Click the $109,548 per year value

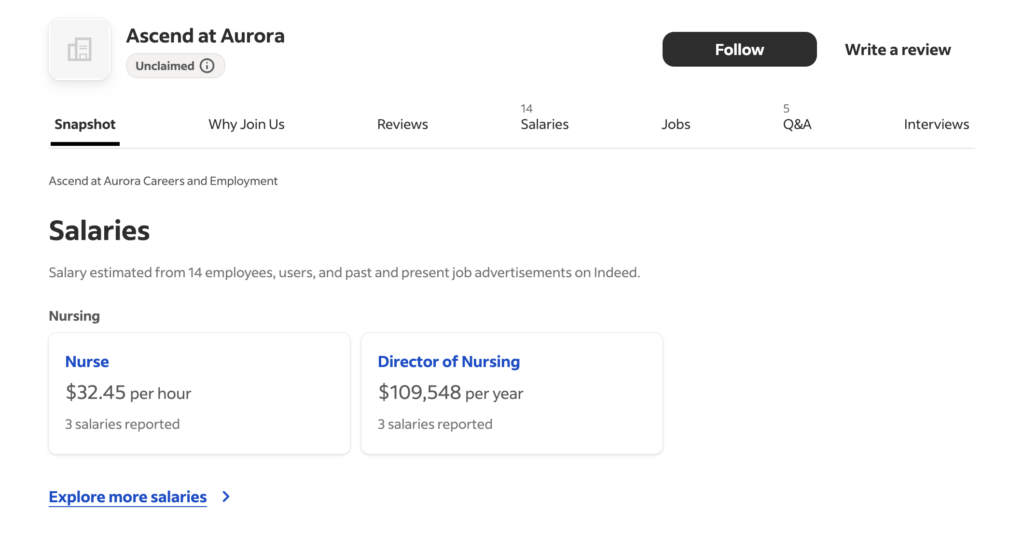point(451,392)
